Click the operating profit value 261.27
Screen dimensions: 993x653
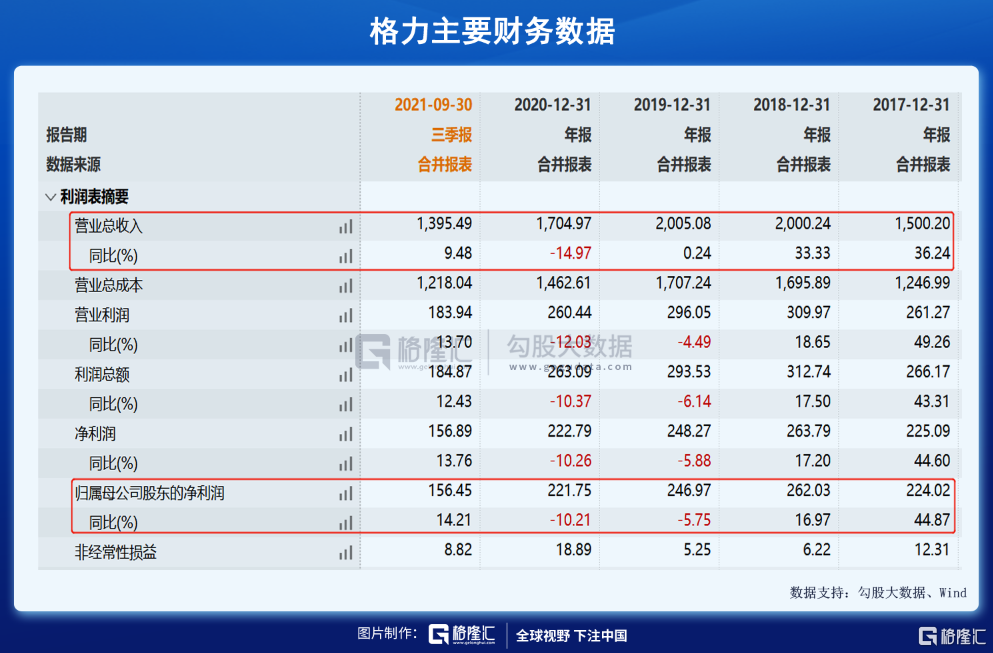(928, 312)
